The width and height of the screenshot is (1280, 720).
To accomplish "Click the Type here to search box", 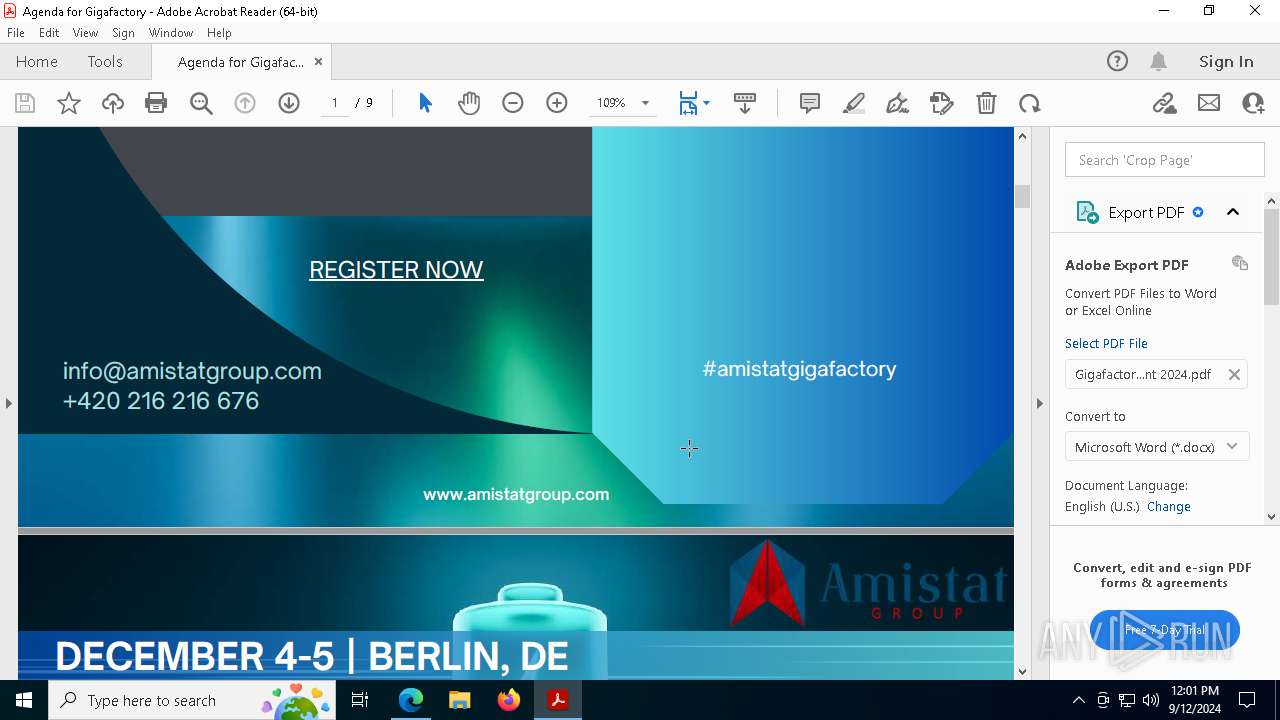I will (x=193, y=700).
